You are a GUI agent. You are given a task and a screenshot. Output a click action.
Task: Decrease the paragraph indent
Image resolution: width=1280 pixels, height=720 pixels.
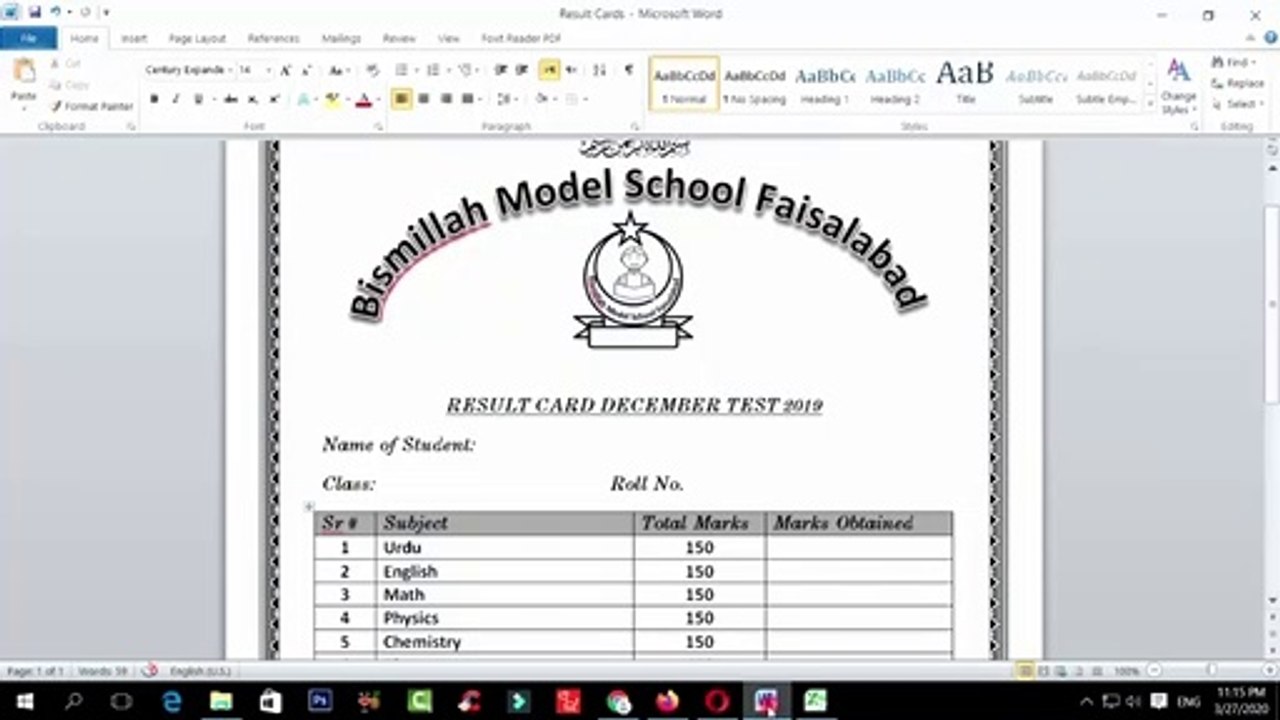pos(501,70)
